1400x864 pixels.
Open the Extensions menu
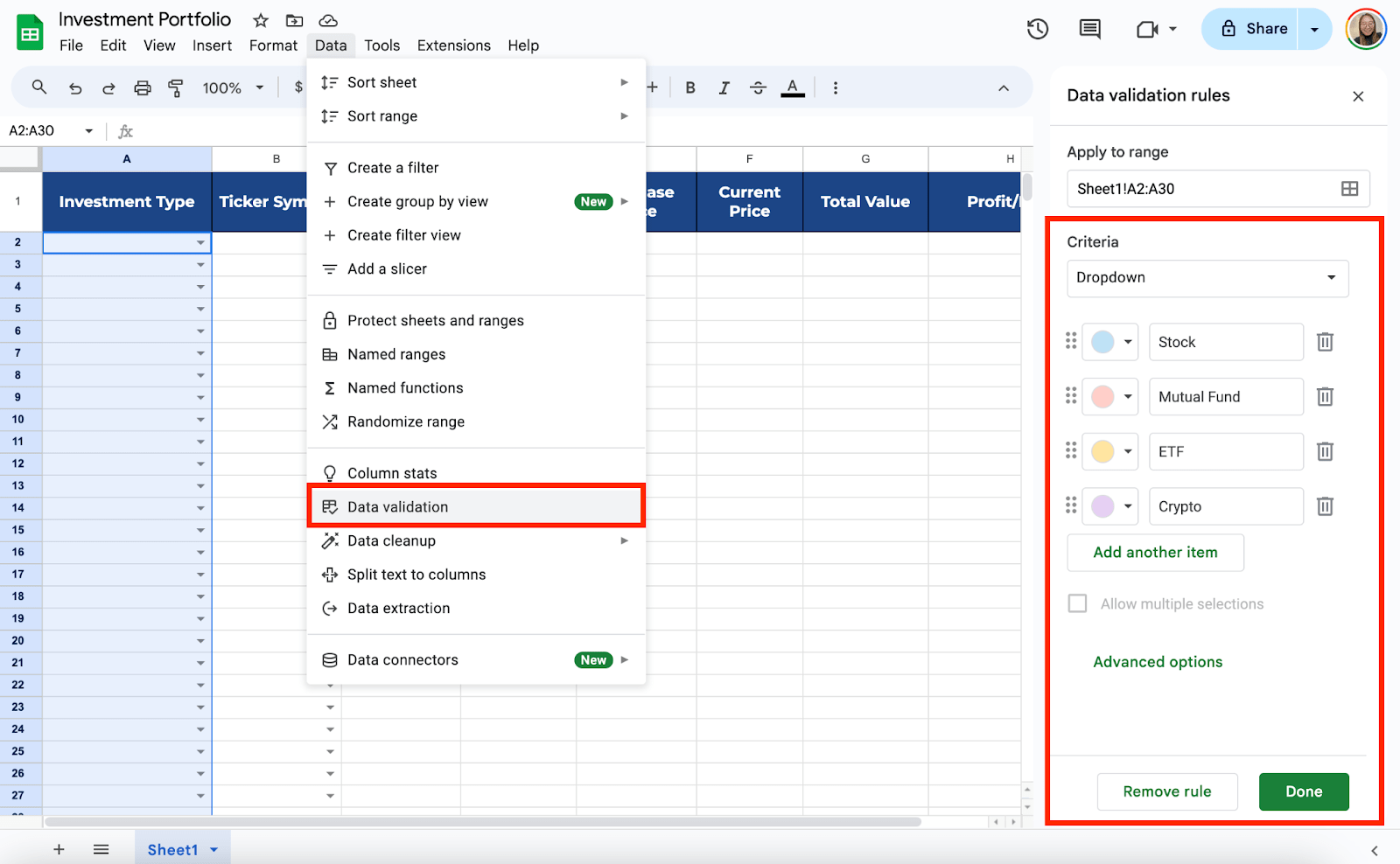(453, 45)
